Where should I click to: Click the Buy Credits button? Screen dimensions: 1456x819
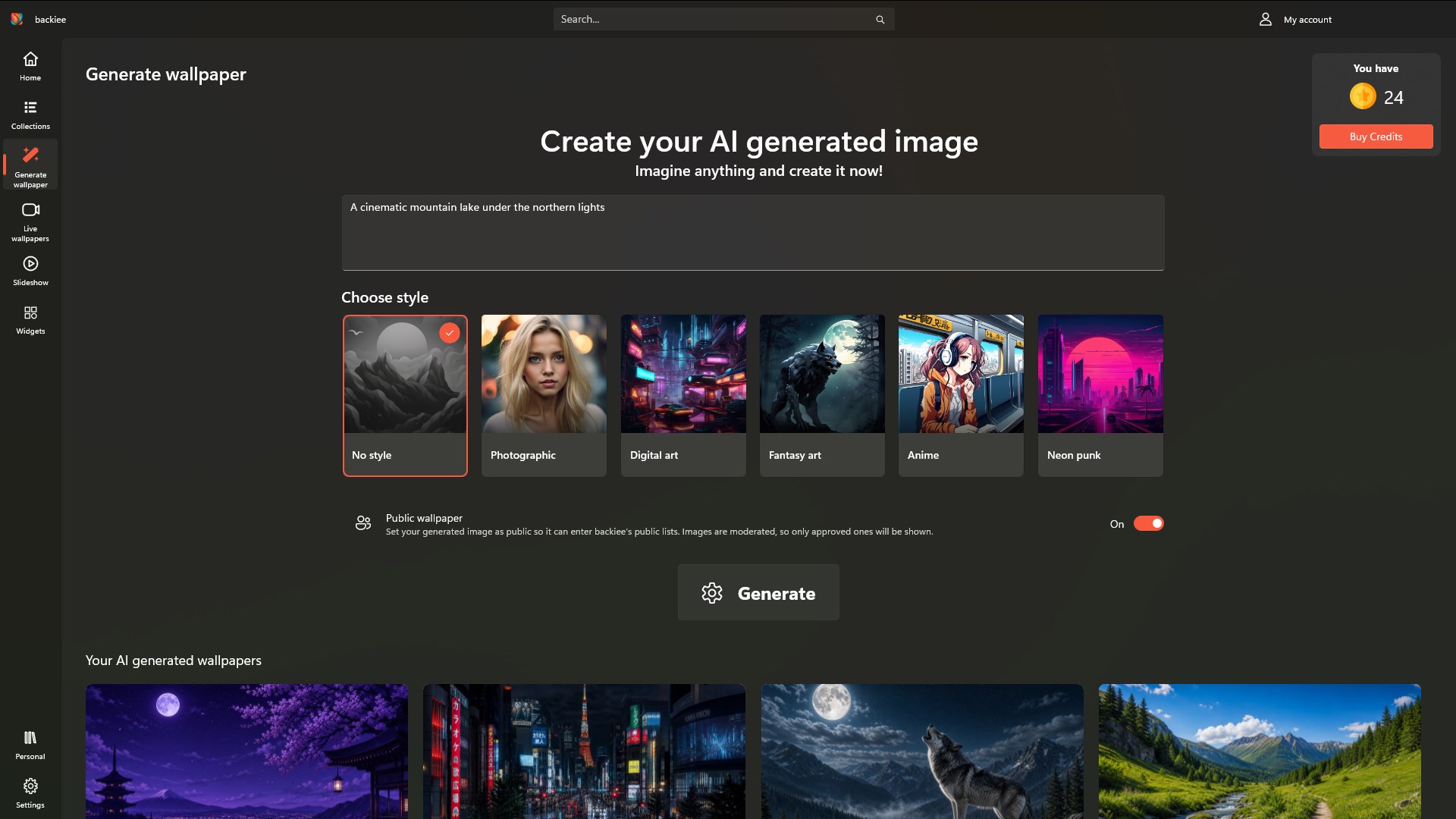pyautogui.click(x=1376, y=136)
